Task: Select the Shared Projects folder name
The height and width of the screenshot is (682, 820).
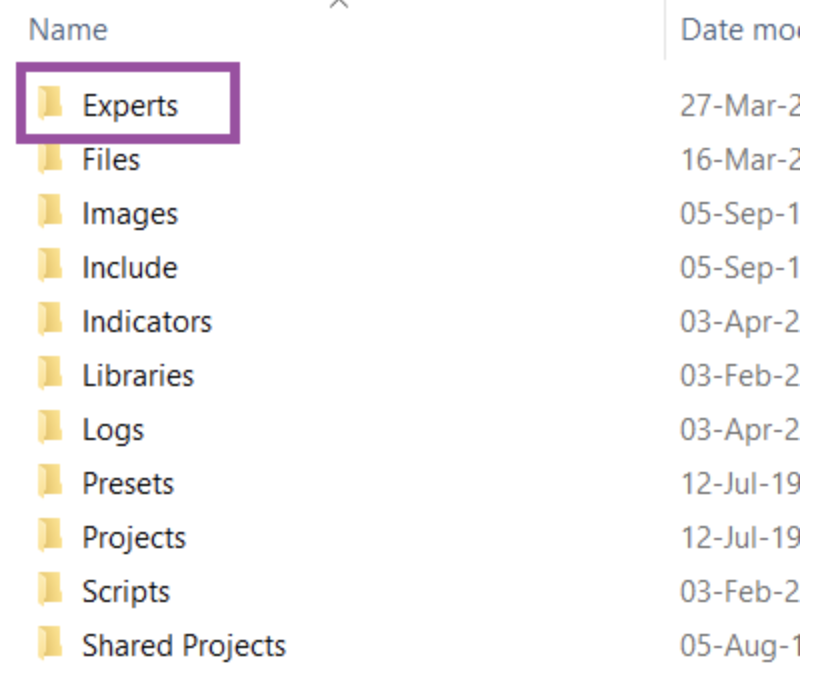Action: click(x=184, y=646)
